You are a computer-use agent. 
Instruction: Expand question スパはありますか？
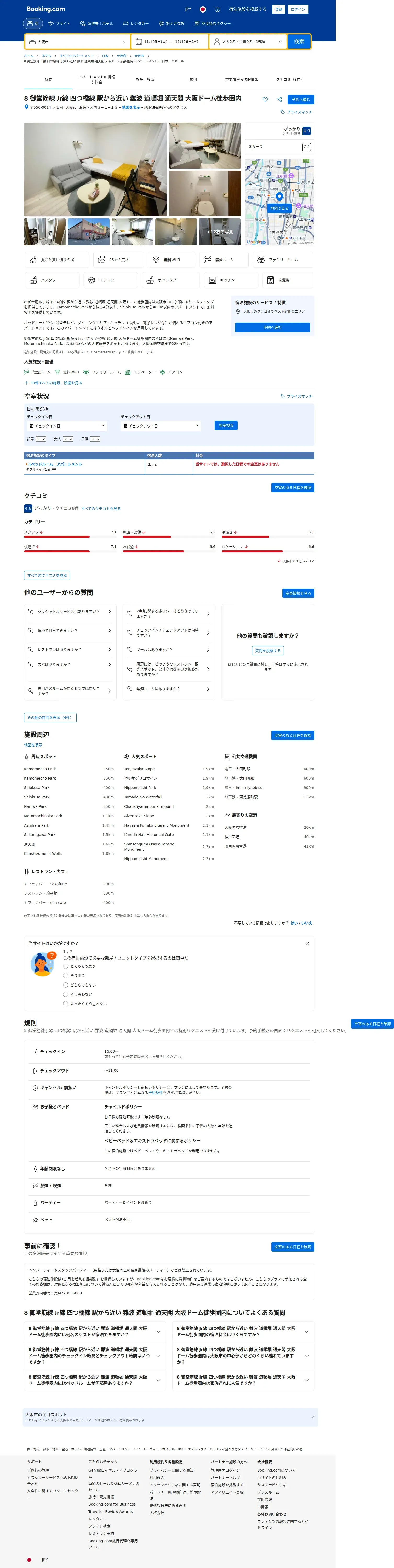click(x=70, y=665)
